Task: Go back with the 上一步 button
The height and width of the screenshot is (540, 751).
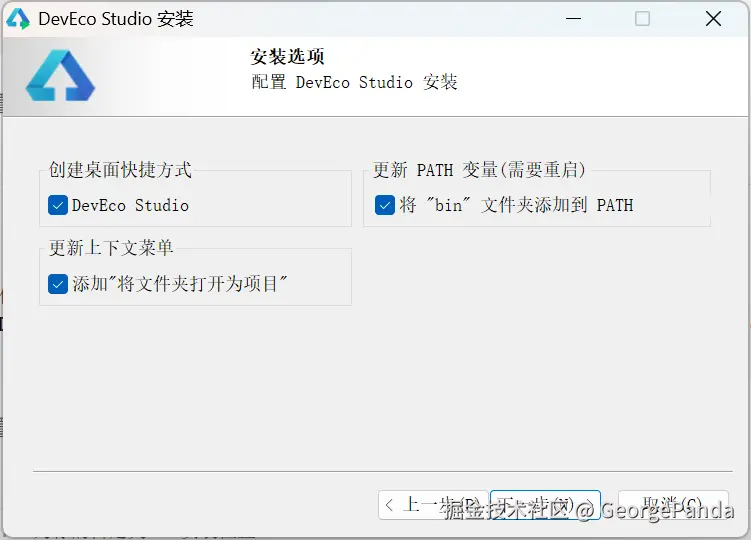Action: coord(432,505)
